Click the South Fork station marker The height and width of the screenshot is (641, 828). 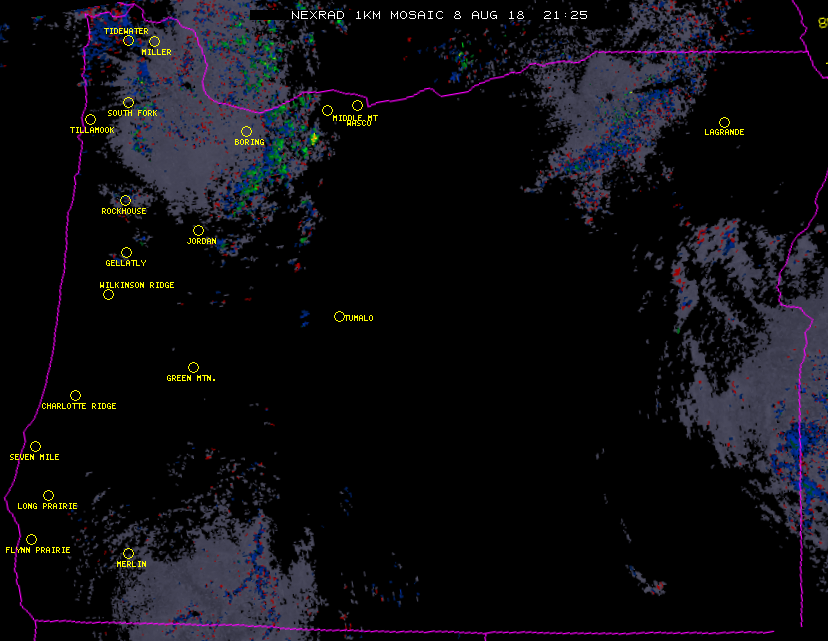(x=128, y=102)
